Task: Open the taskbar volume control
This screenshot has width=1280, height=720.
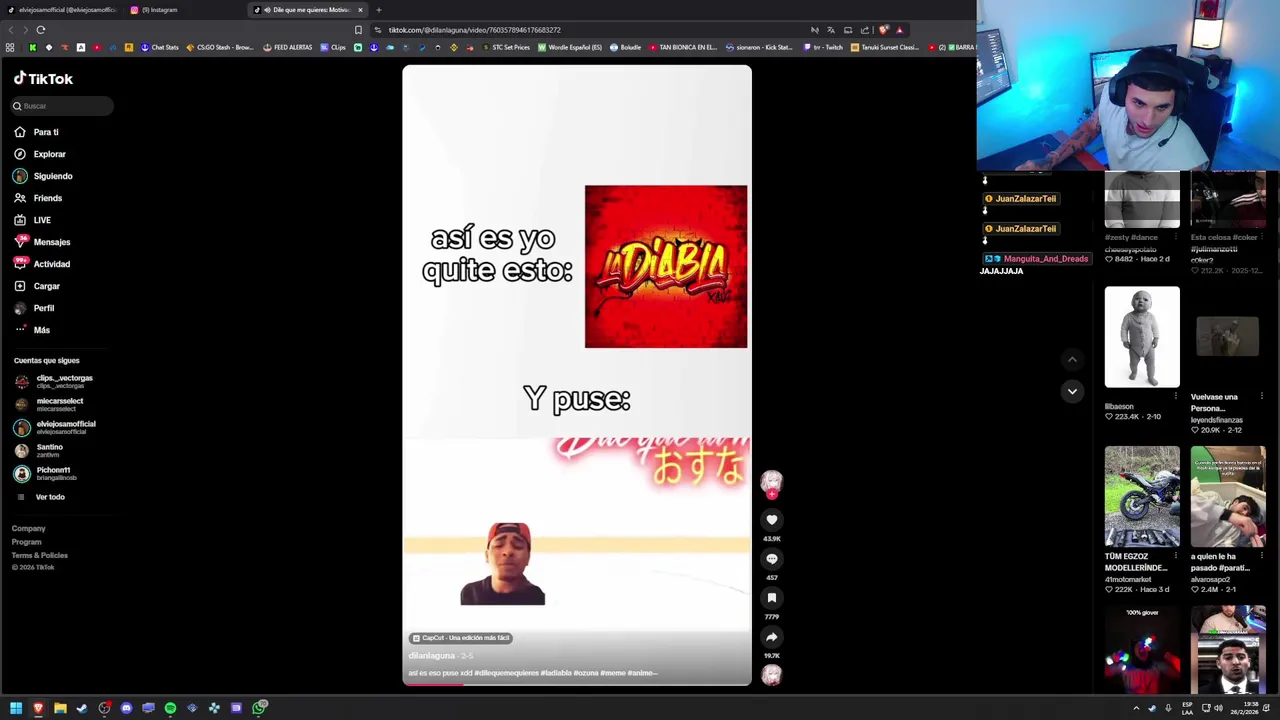Action: point(1218,708)
